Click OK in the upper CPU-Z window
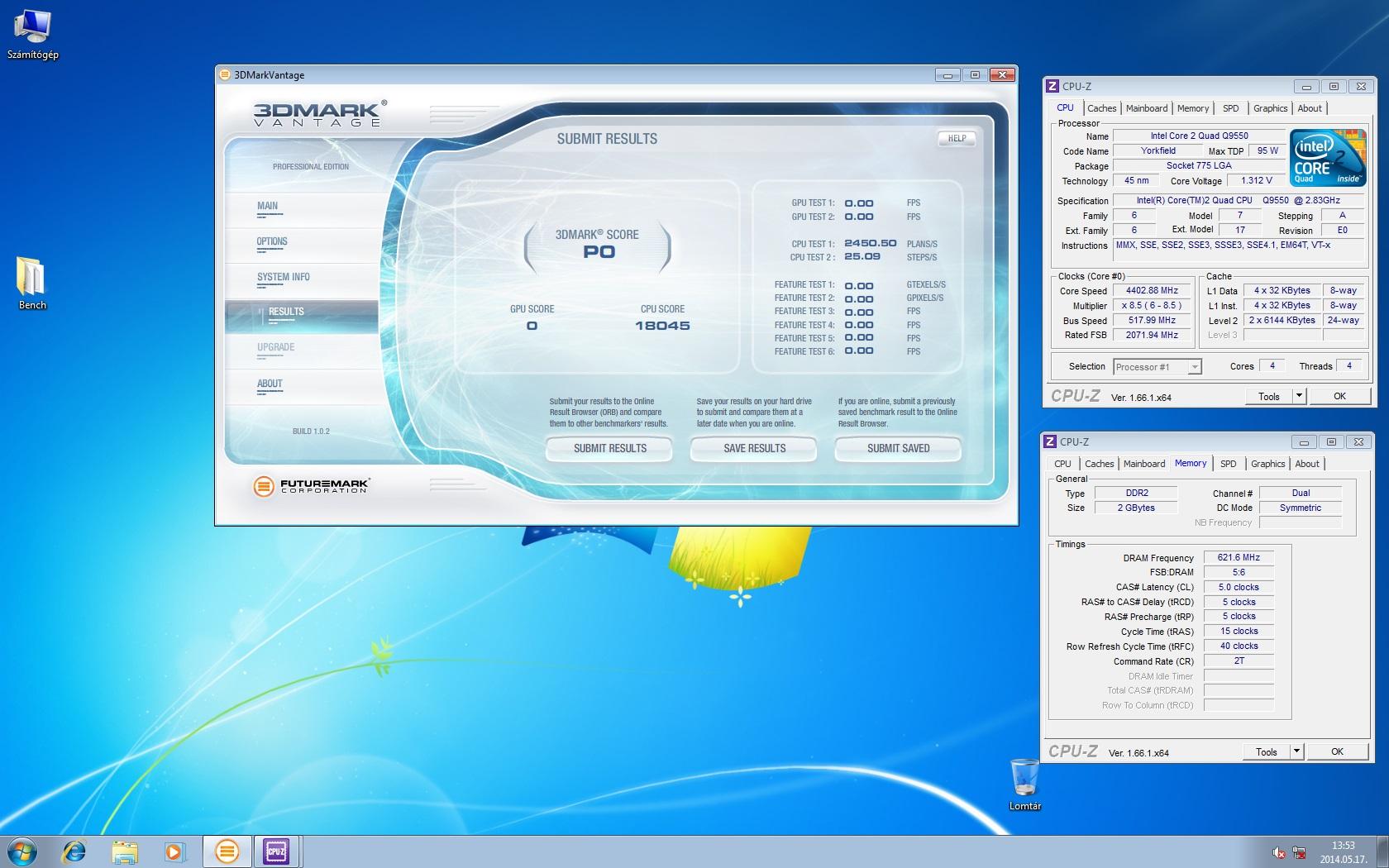 1339,396
